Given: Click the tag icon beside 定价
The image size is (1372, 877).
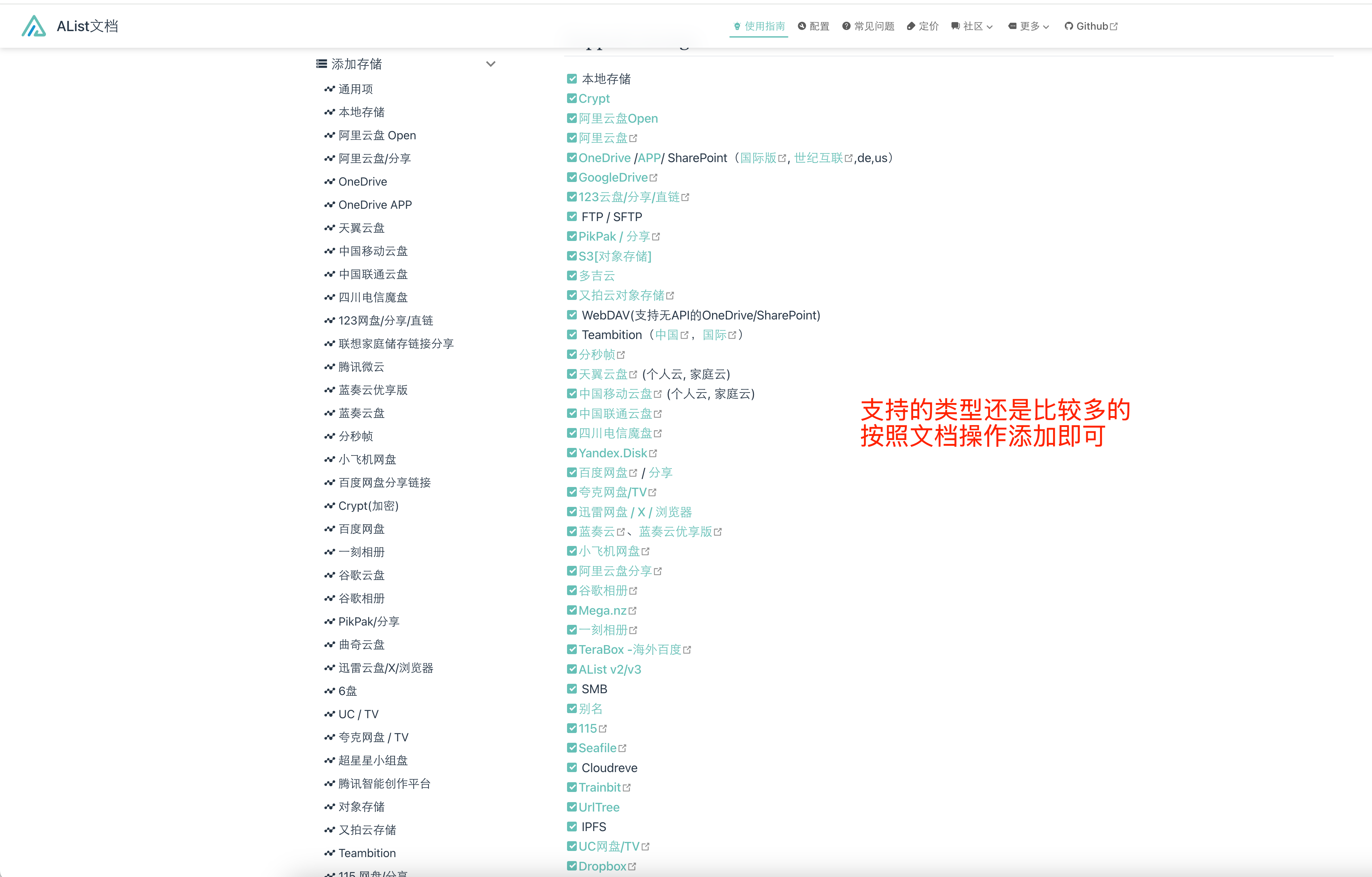Looking at the screenshot, I should coord(911,26).
